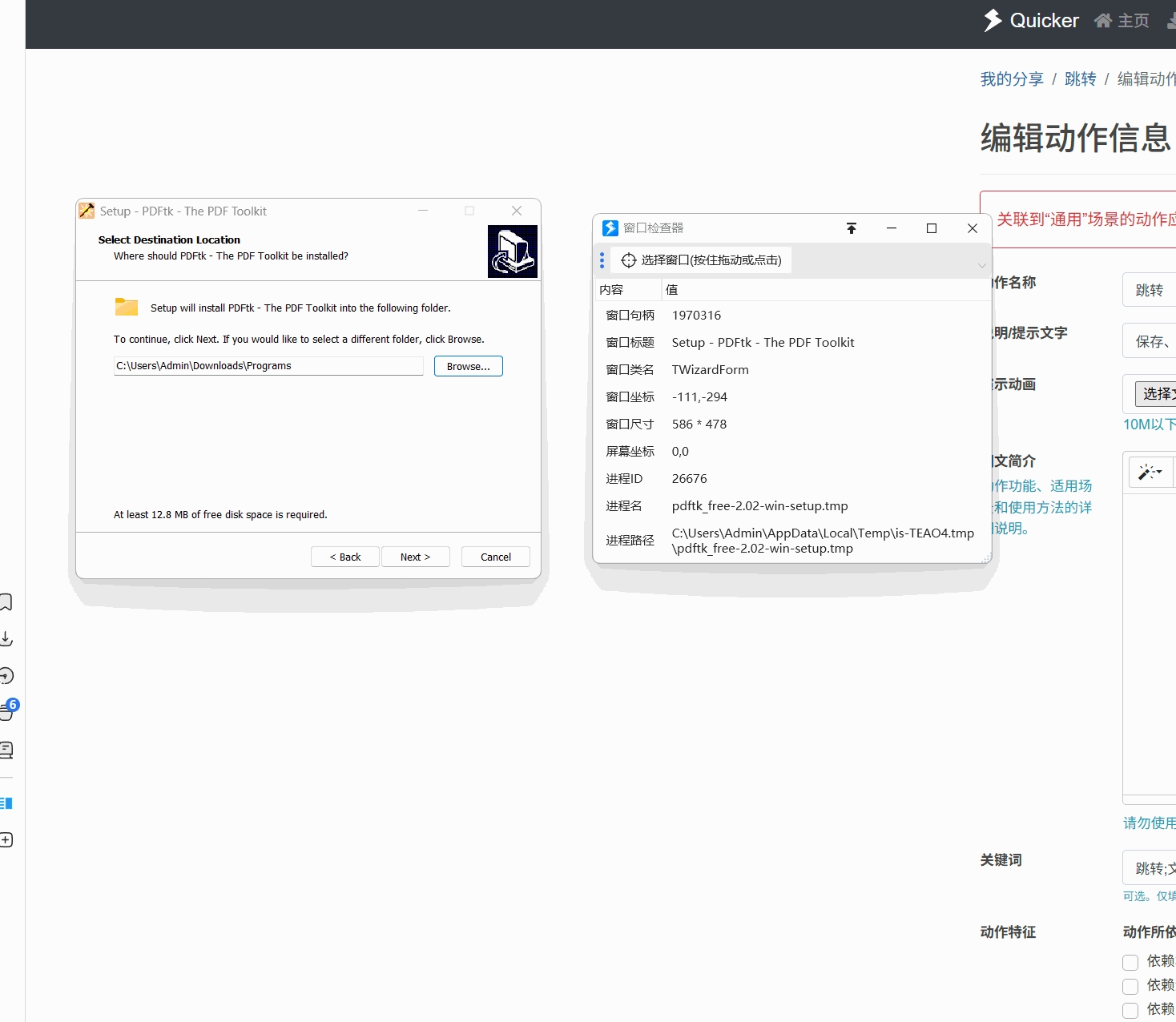The image size is (1176, 1022).
Task: Open the 我的分享 breadcrumb link
Action: (1012, 79)
